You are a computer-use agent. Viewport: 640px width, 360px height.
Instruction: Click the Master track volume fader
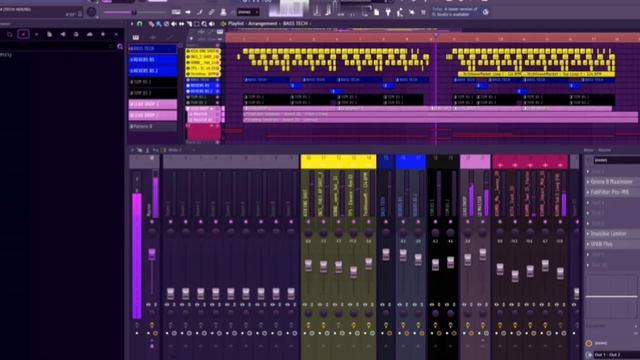tap(152, 254)
